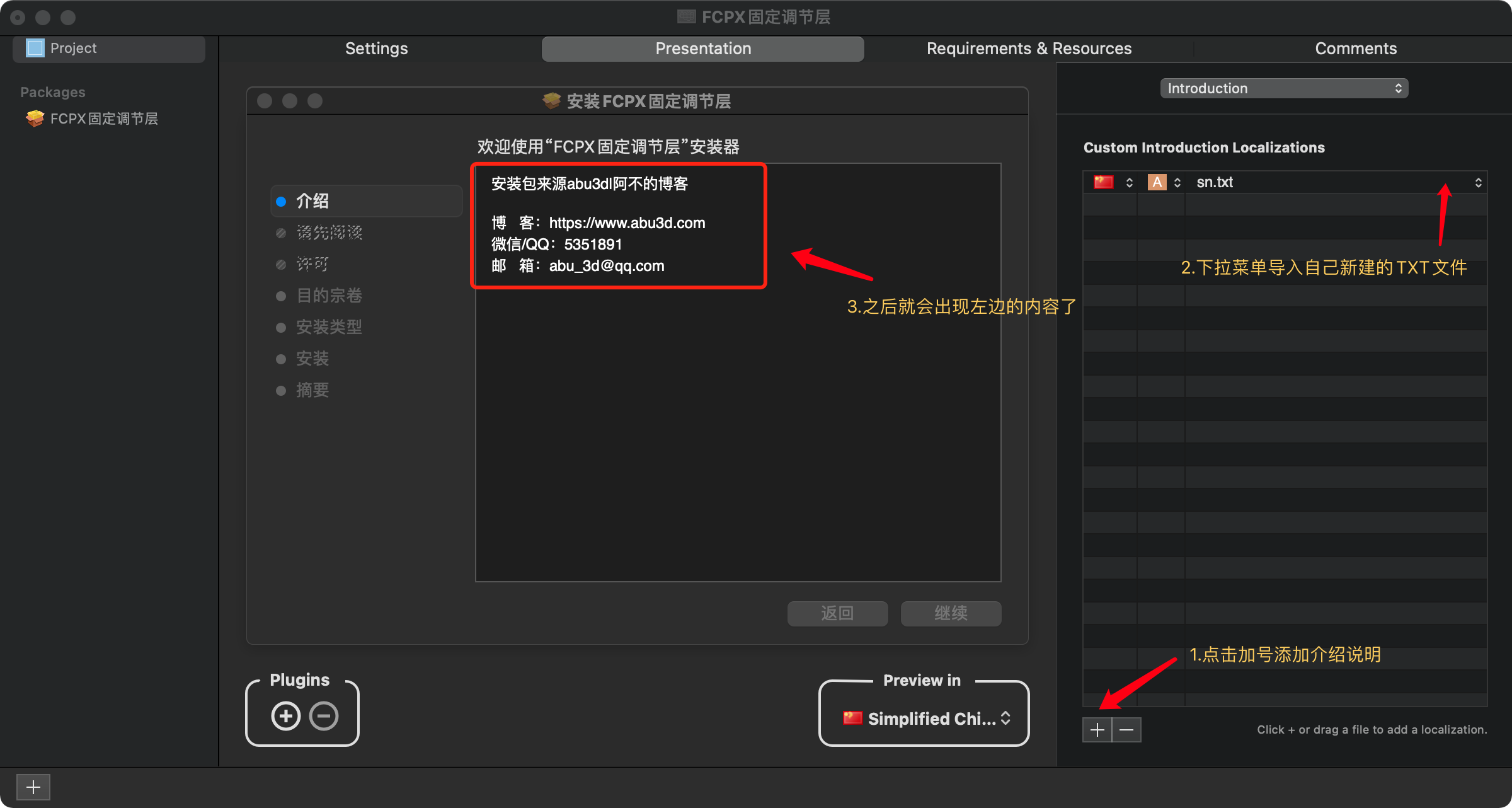
Task: Select FCPX固定调节层 package in Packages list
Action: [x=92, y=118]
